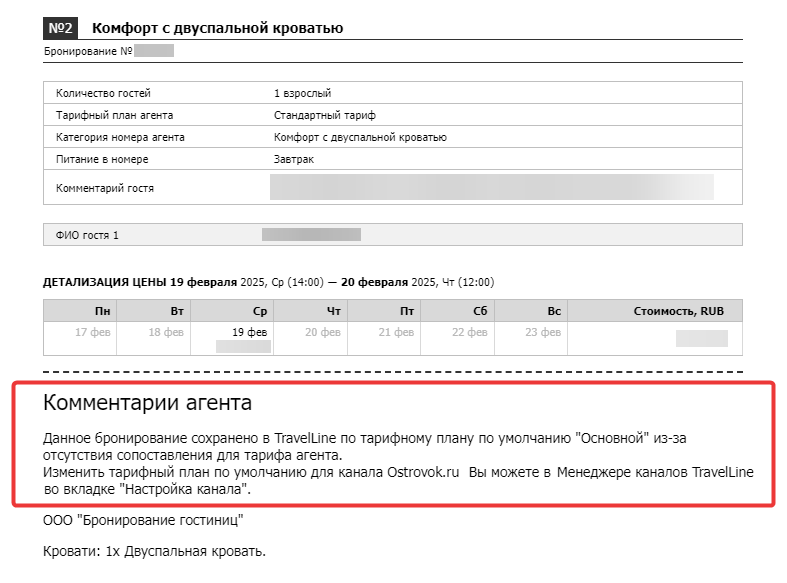Image resolution: width=787 pixels, height=583 pixels.
Task: Click the "Комментарии агента" heading
Action: click(148, 402)
